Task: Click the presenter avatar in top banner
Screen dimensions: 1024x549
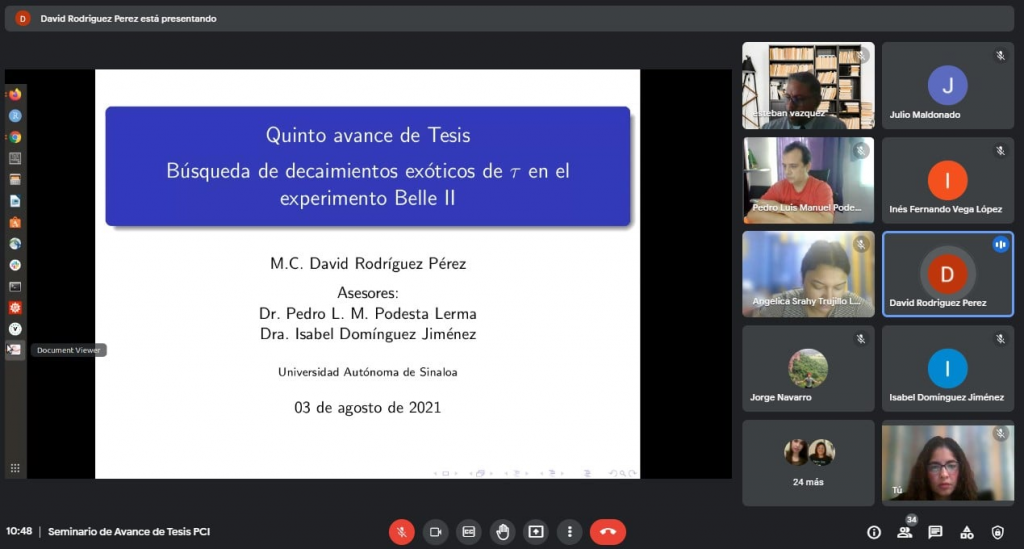Action: coord(23,18)
